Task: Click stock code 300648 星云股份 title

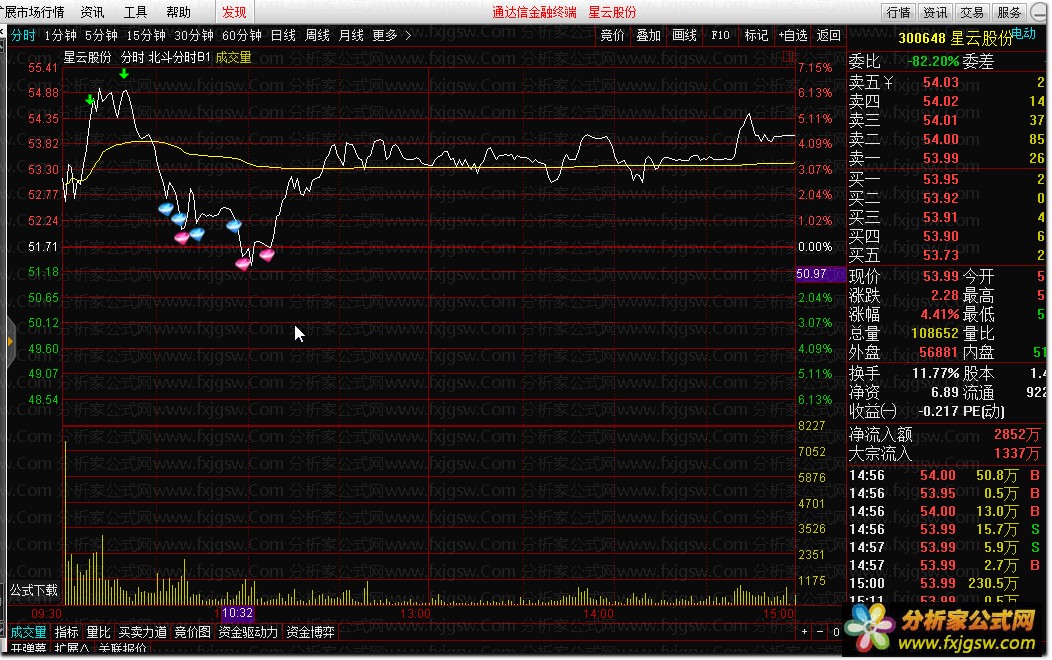Action: point(954,38)
